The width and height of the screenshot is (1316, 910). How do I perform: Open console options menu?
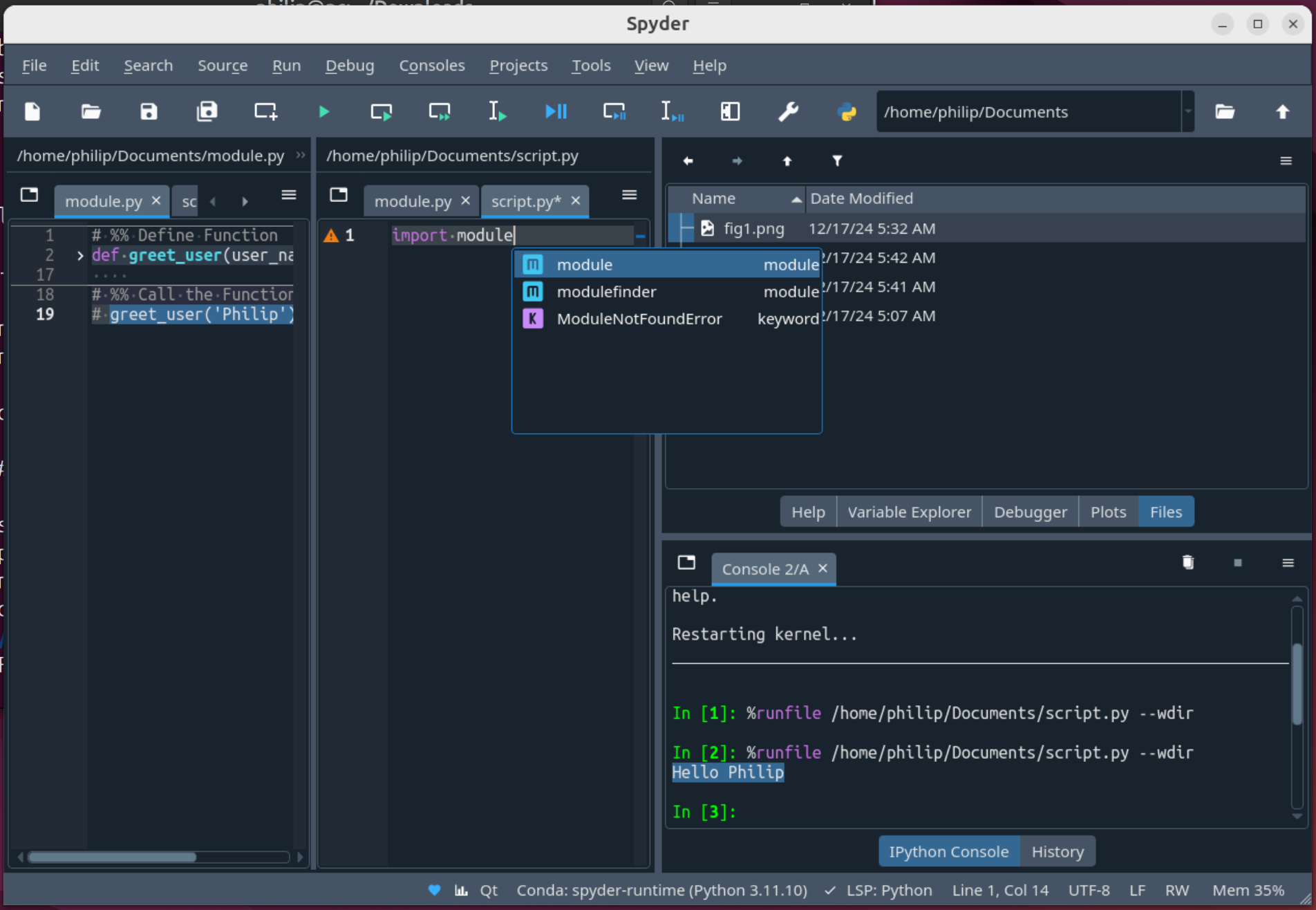coord(1288,562)
